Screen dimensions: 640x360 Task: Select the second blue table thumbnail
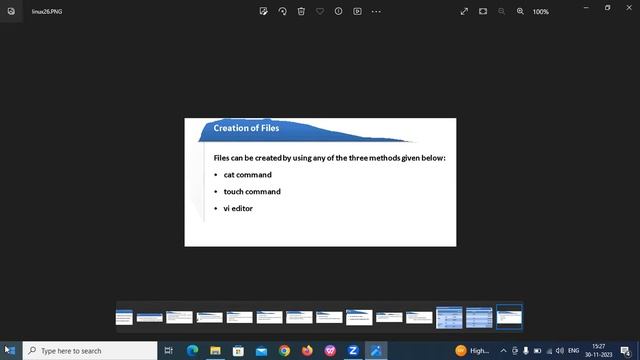point(479,317)
